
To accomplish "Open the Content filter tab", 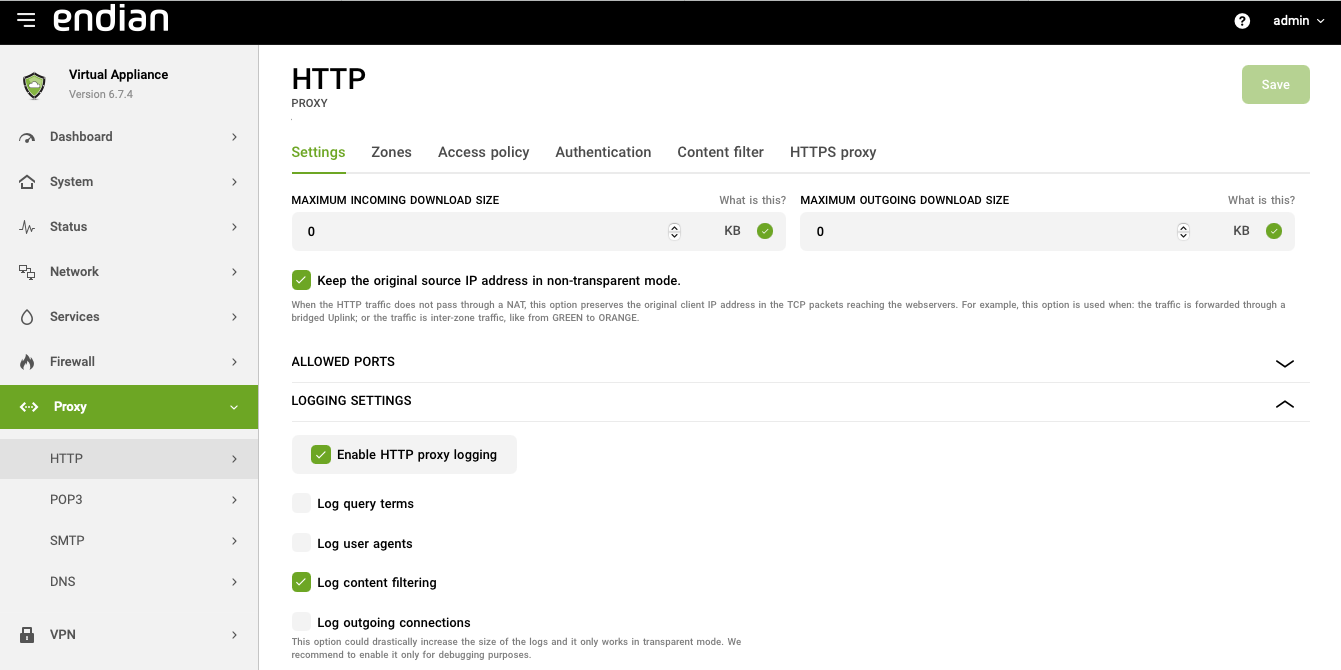I will point(720,152).
